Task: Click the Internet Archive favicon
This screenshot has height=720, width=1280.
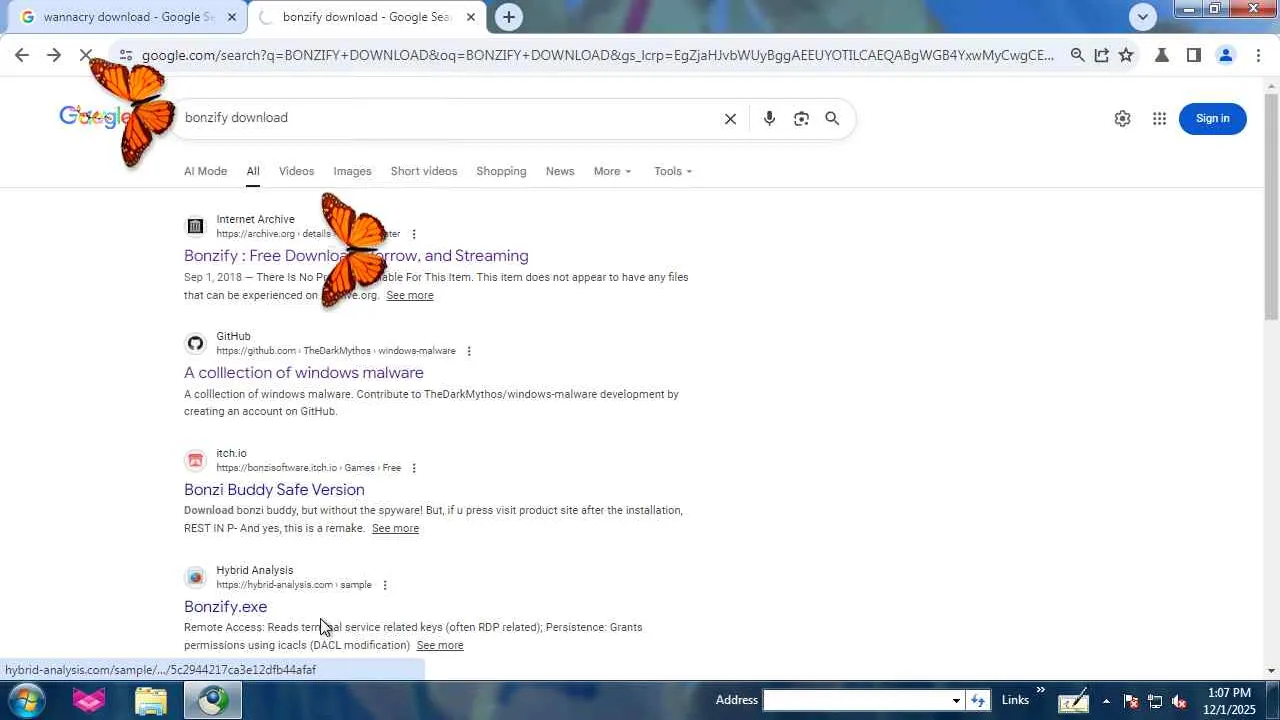Action: [196, 226]
